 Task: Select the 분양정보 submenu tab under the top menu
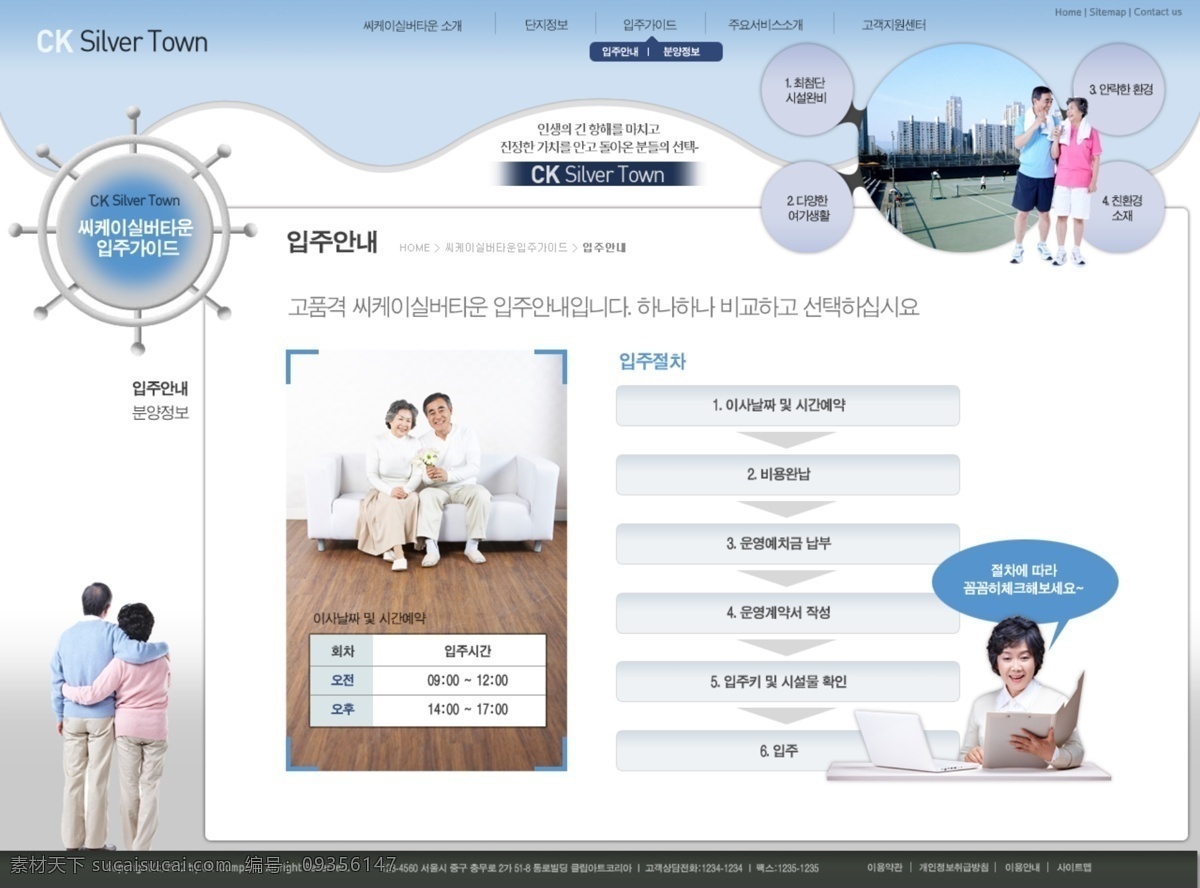[x=681, y=52]
